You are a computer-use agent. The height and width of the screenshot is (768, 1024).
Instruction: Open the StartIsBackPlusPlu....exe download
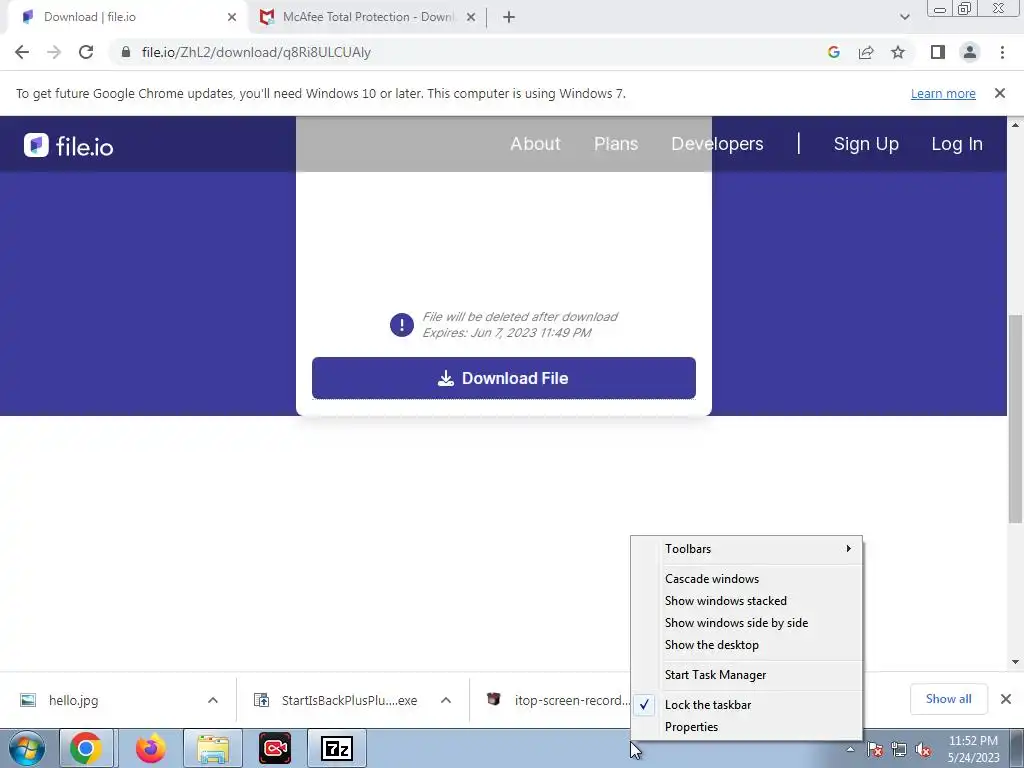336,700
